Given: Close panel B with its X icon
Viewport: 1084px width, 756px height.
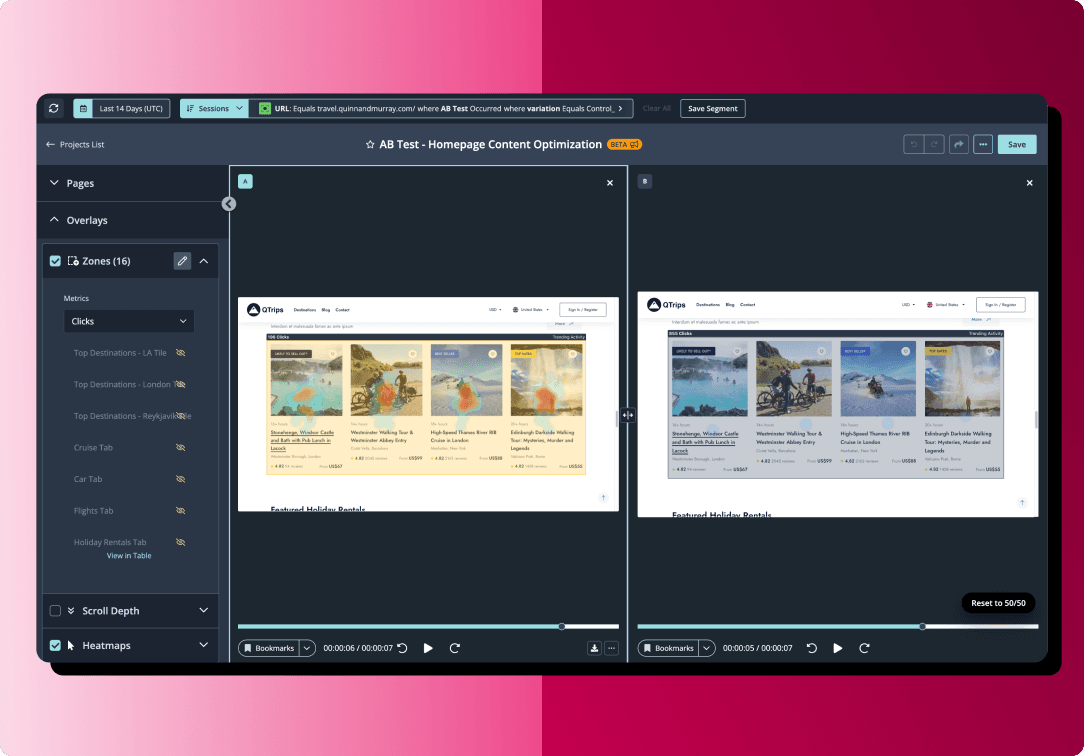Looking at the screenshot, I should tap(1030, 183).
